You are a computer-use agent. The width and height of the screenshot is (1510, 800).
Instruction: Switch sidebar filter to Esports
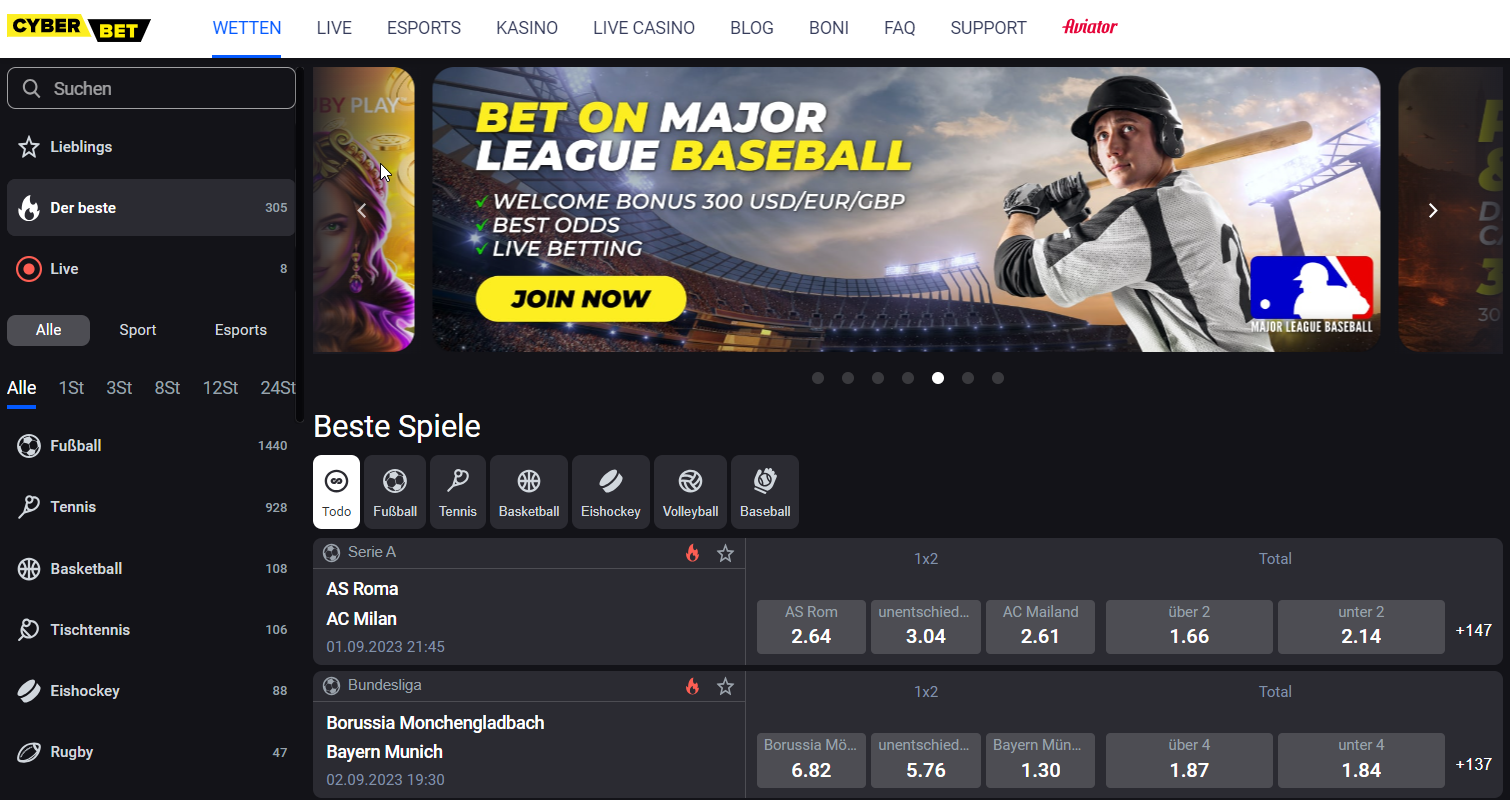pos(241,330)
